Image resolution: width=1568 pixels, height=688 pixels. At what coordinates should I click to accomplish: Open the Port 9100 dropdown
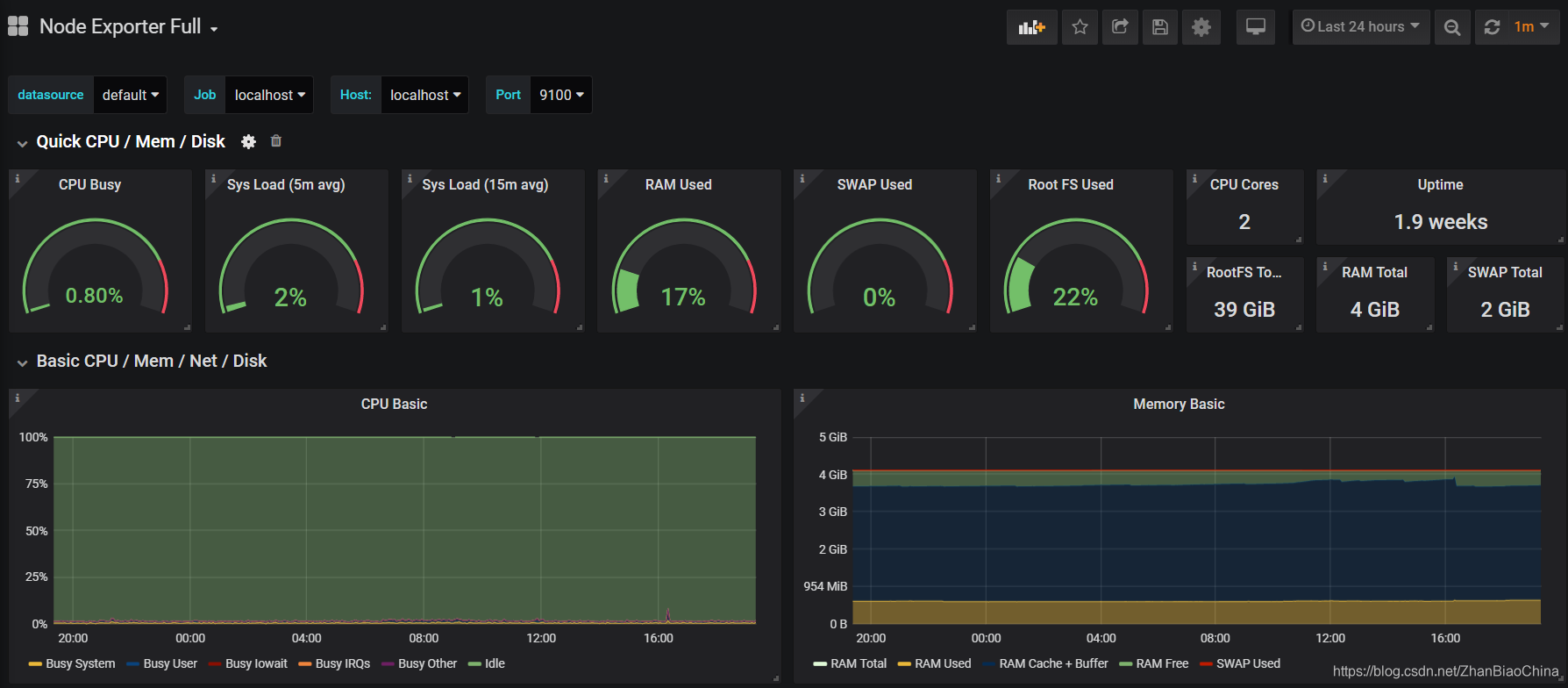point(561,95)
